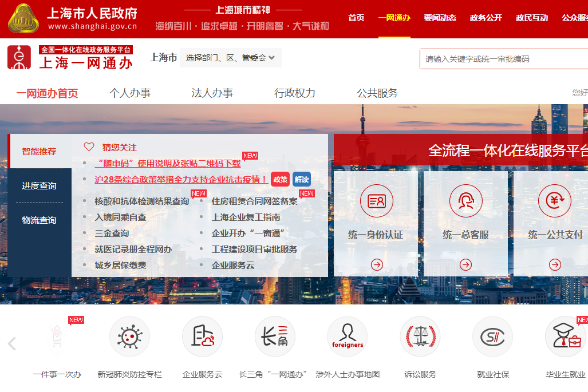The width and height of the screenshot is (588, 392).
Task: Open the 统一公共支付 yen payment icon
Action: 555,201
